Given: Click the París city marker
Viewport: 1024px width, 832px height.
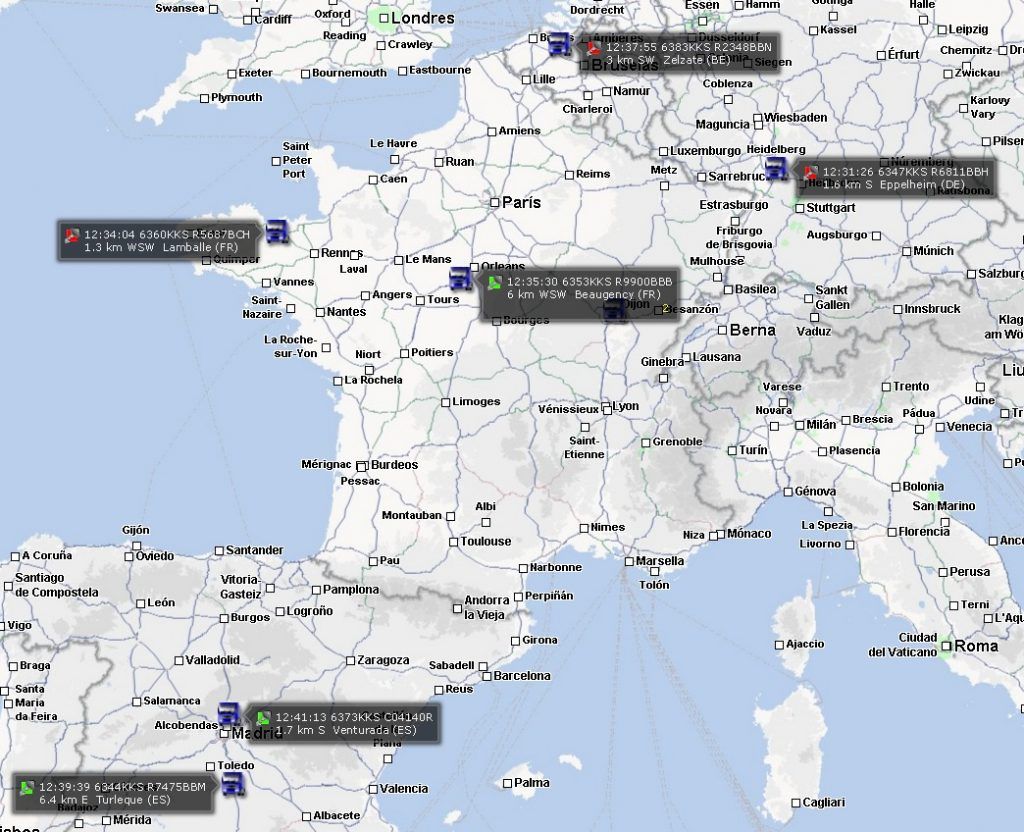Looking at the screenshot, I should (x=494, y=202).
